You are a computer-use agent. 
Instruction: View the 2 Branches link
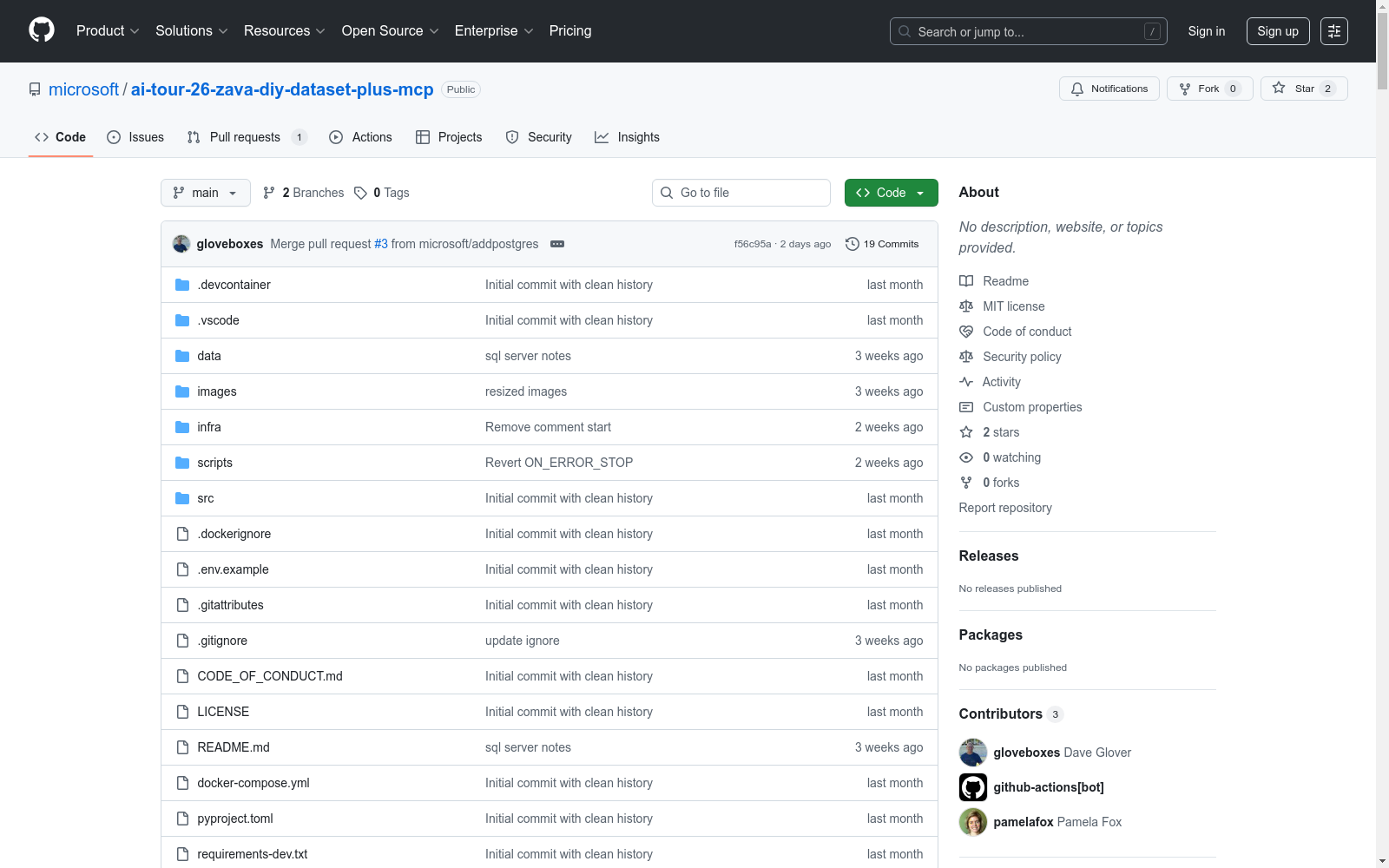click(x=303, y=193)
